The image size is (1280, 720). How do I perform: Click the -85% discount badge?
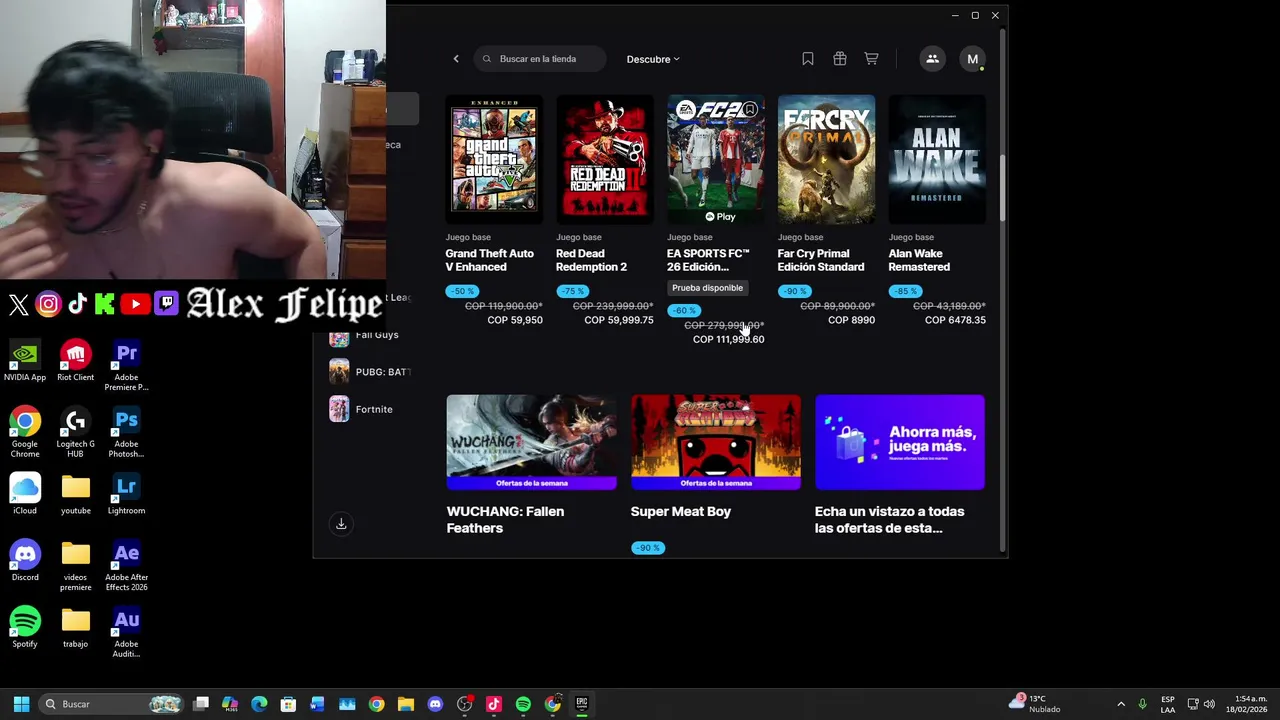pos(905,291)
